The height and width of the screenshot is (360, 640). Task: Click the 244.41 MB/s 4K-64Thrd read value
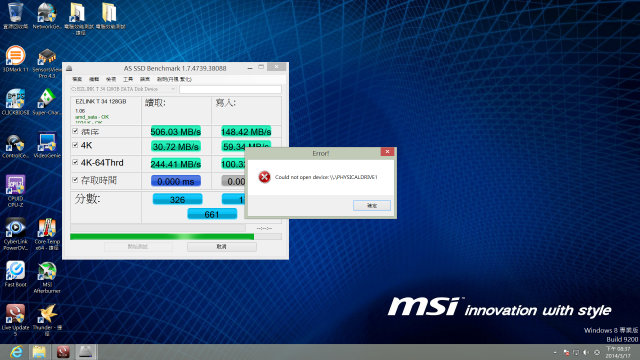coord(176,164)
